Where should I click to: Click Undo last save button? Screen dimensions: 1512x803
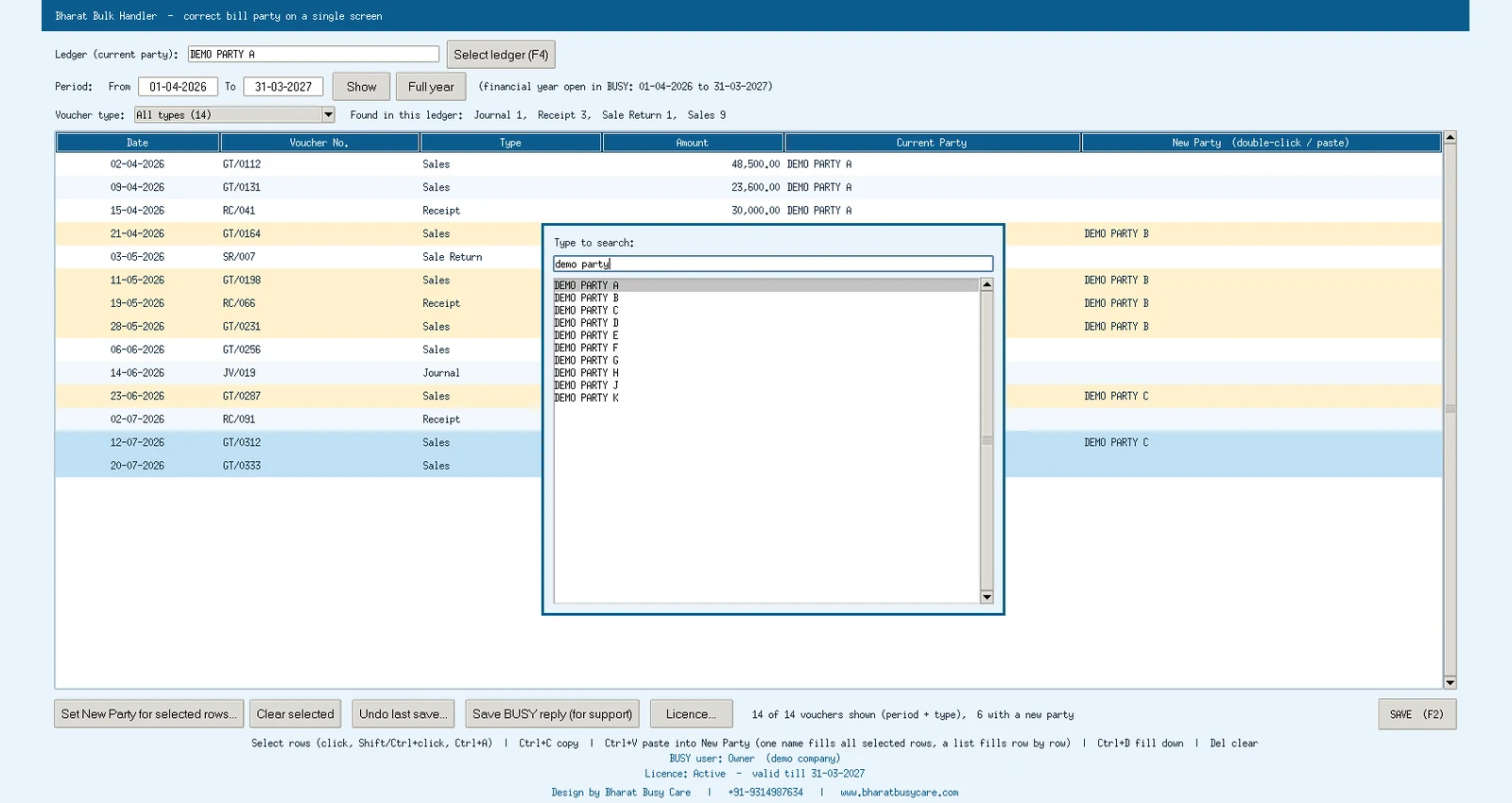coord(404,714)
